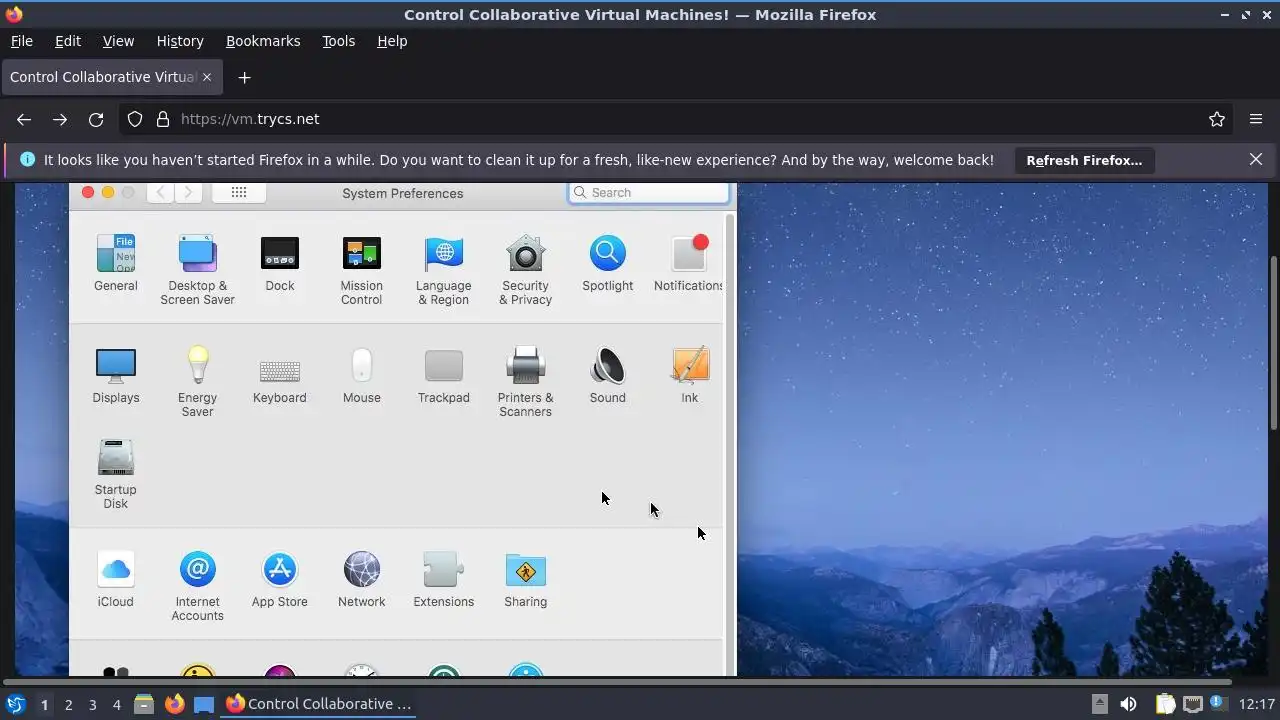Viewport: 1280px width, 720px height.
Task: Go back one page in Firefox
Action: (24, 119)
